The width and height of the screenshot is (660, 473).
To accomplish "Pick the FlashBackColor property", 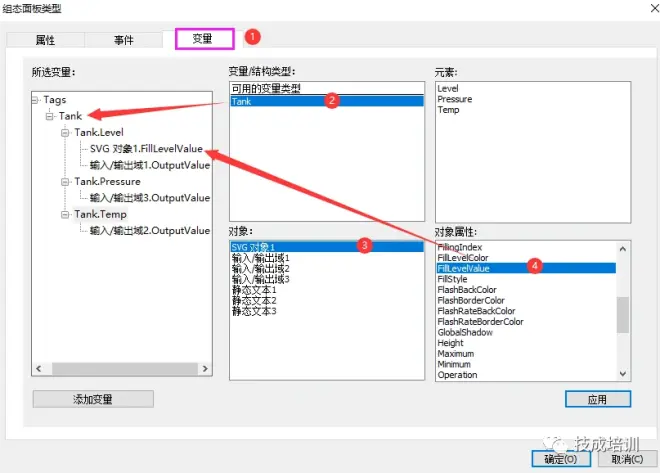I will [467, 290].
